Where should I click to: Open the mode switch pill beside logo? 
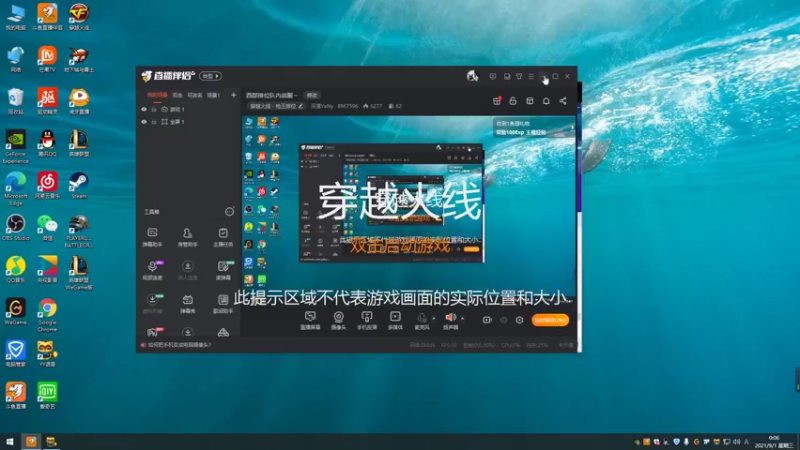click(x=210, y=76)
